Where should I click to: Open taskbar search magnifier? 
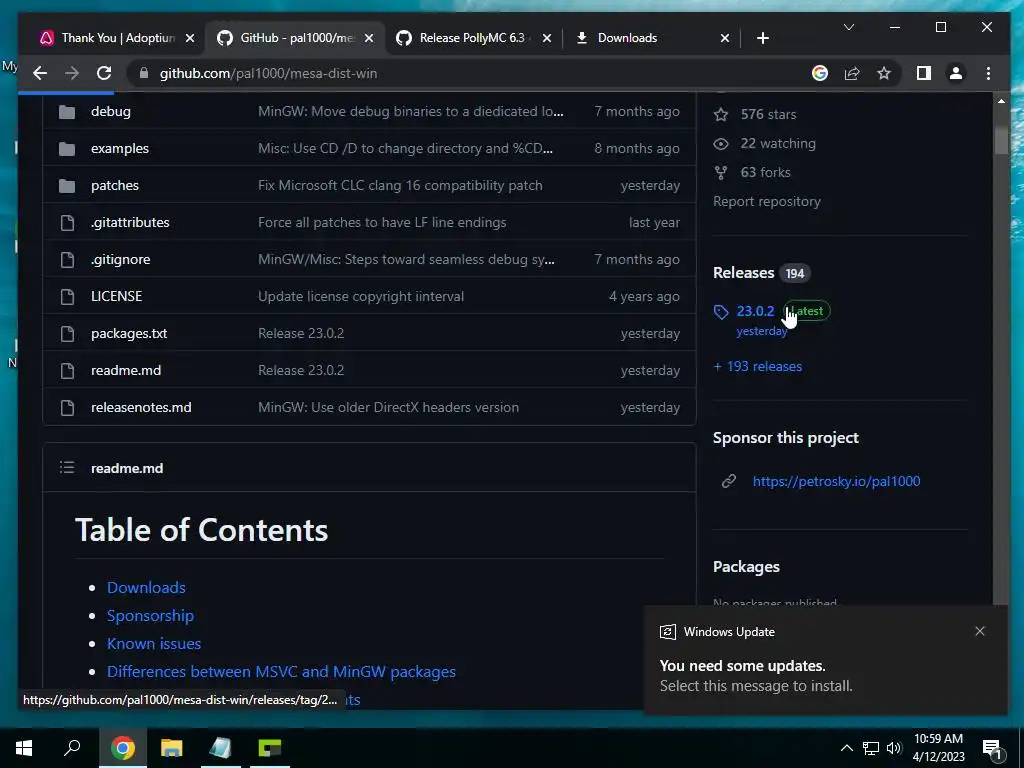coord(72,748)
